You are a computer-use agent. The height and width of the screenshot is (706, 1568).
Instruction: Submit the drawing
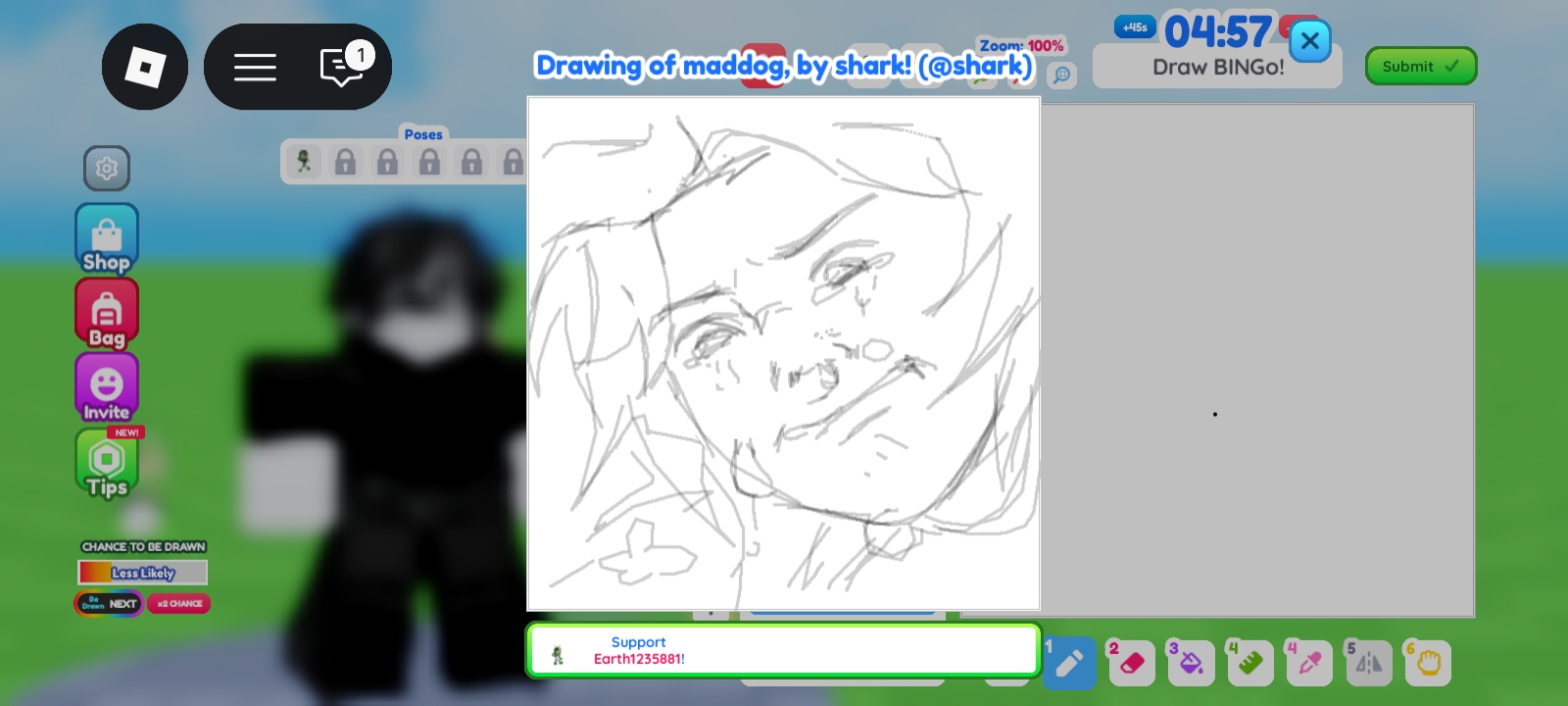pyautogui.click(x=1420, y=67)
